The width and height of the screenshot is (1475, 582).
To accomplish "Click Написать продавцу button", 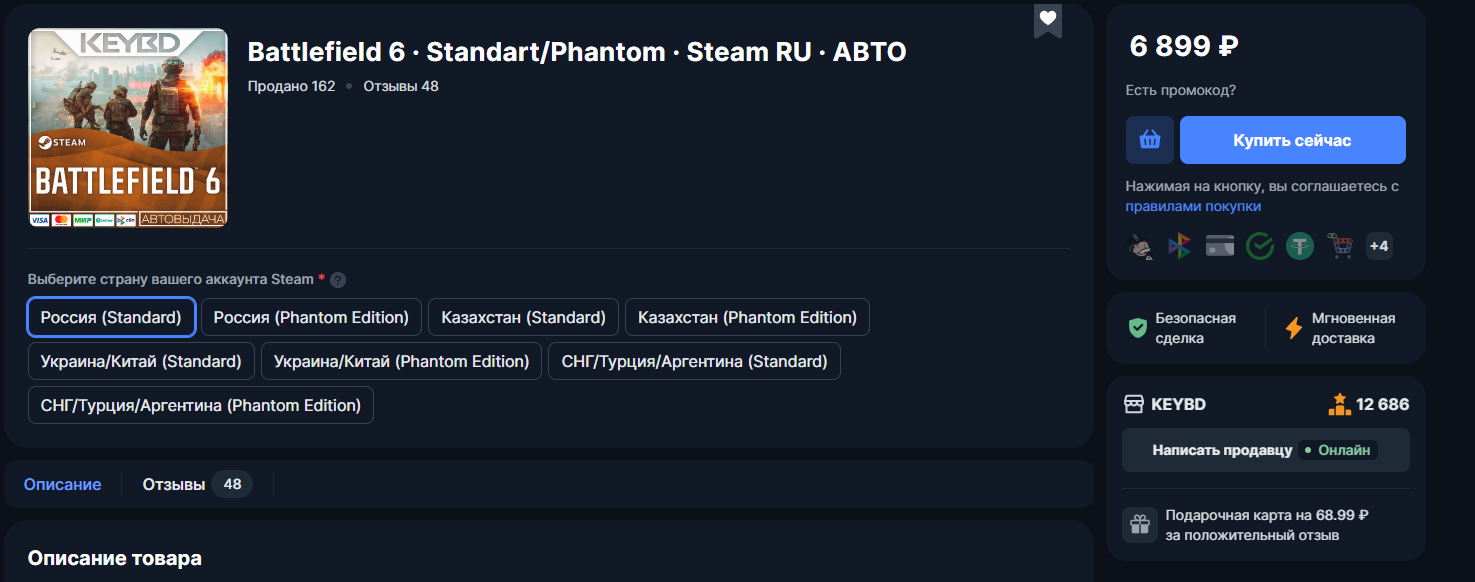I will (1222, 450).
